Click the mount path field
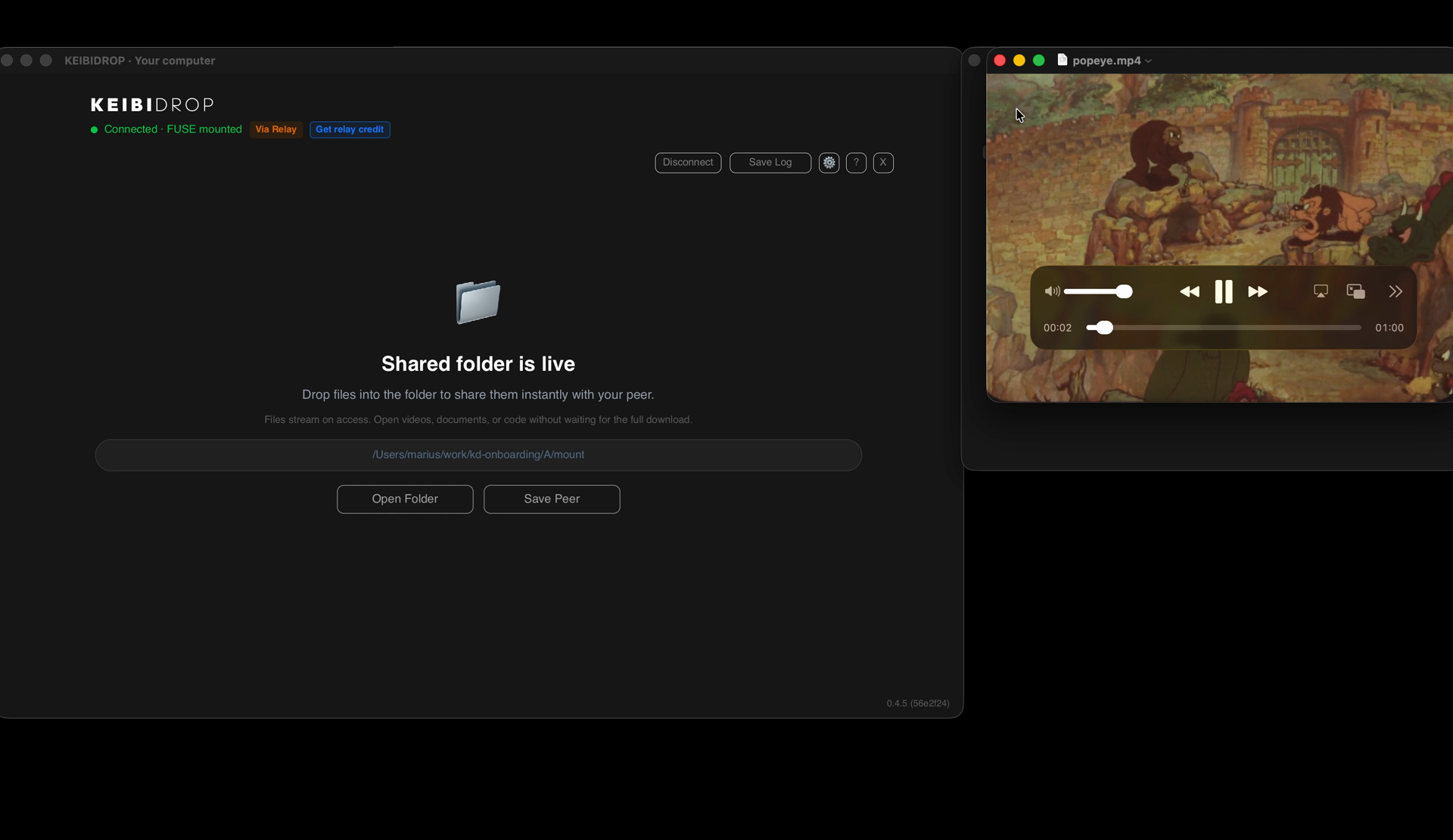This screenshot has height=840, width=1453. [x=478, y=455]
